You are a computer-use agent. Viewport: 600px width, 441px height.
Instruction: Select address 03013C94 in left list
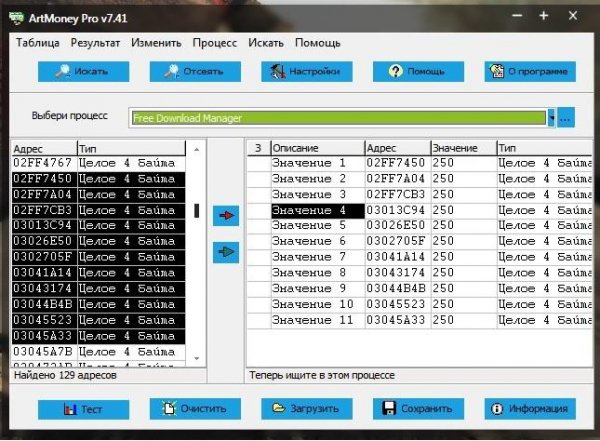[x=42, y=225]
